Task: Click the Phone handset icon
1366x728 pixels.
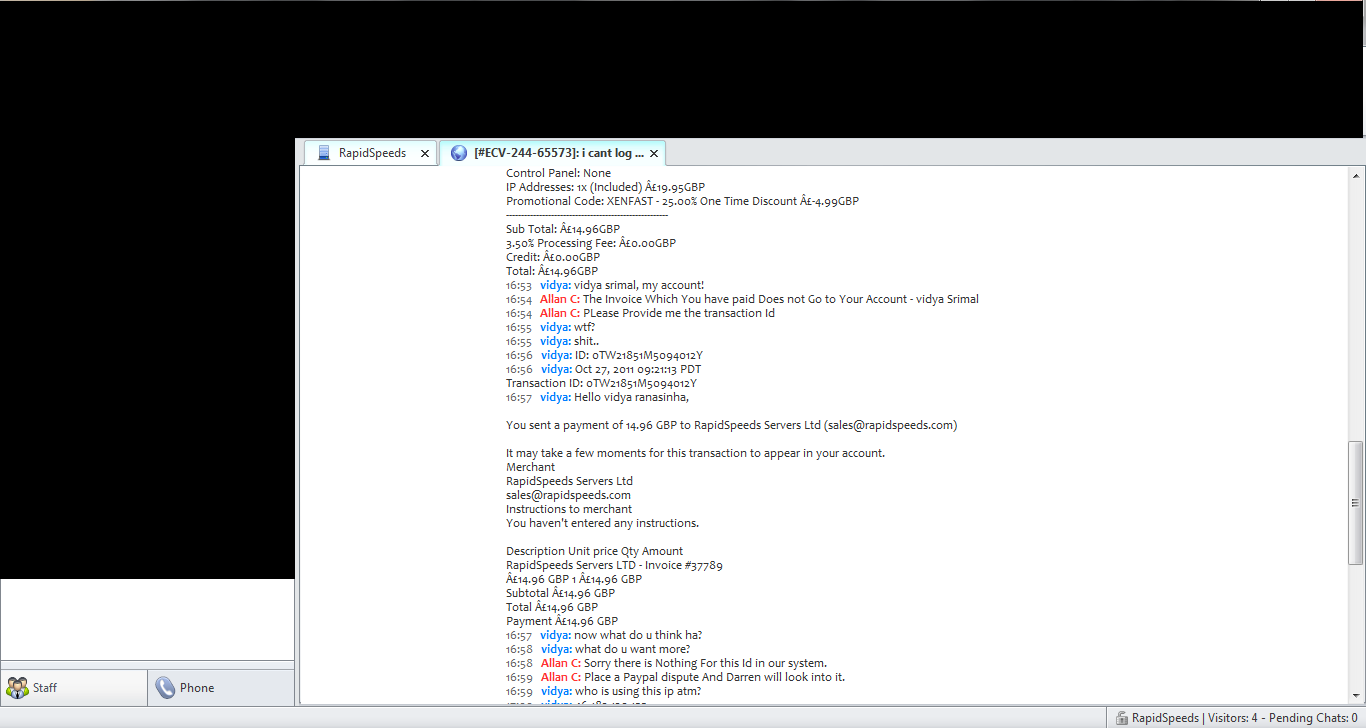Action: [165, 688]
